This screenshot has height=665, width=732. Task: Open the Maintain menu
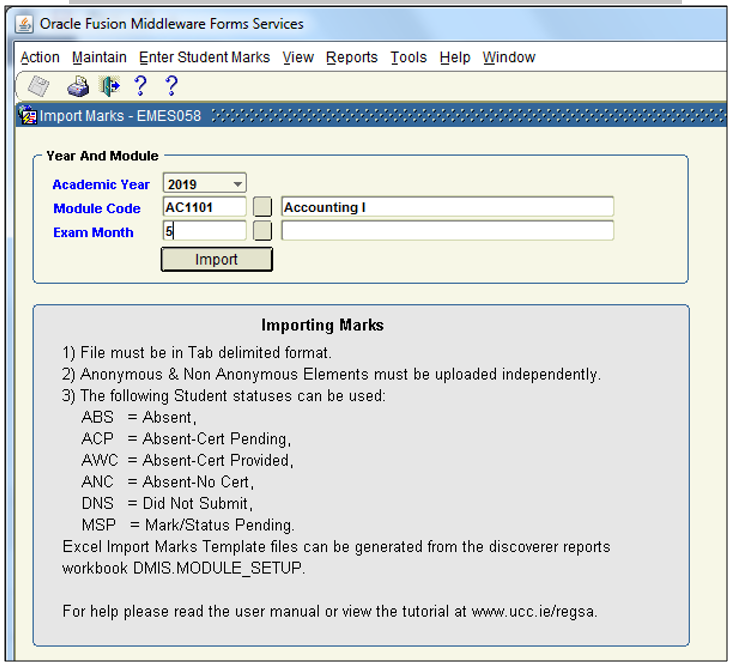99,58
